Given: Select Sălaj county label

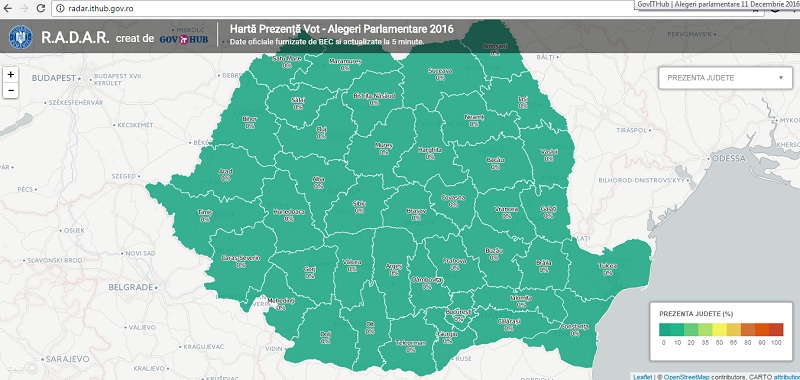Looking at the screenshot, I should 297,100.
